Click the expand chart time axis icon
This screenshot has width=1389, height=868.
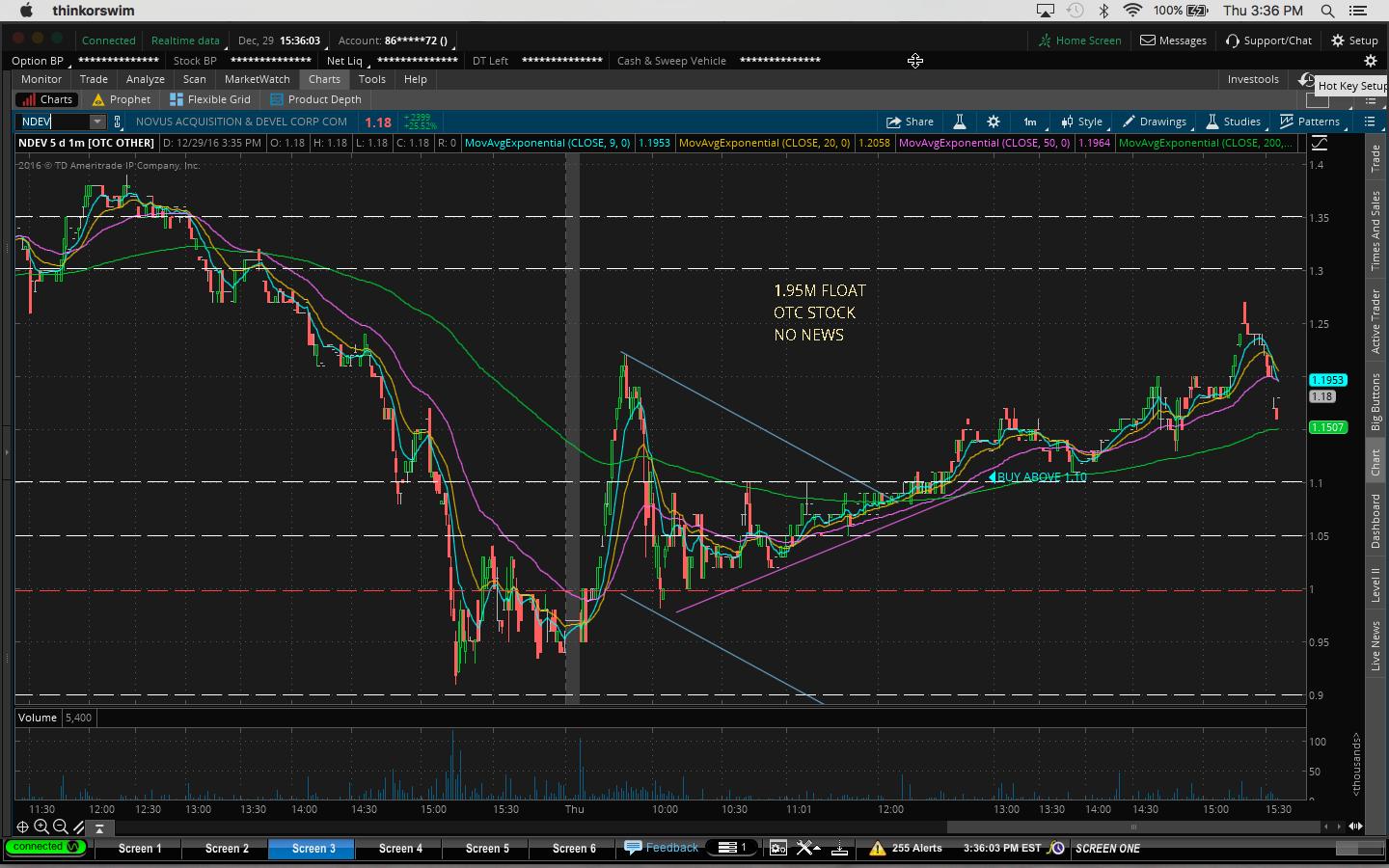1355,827
